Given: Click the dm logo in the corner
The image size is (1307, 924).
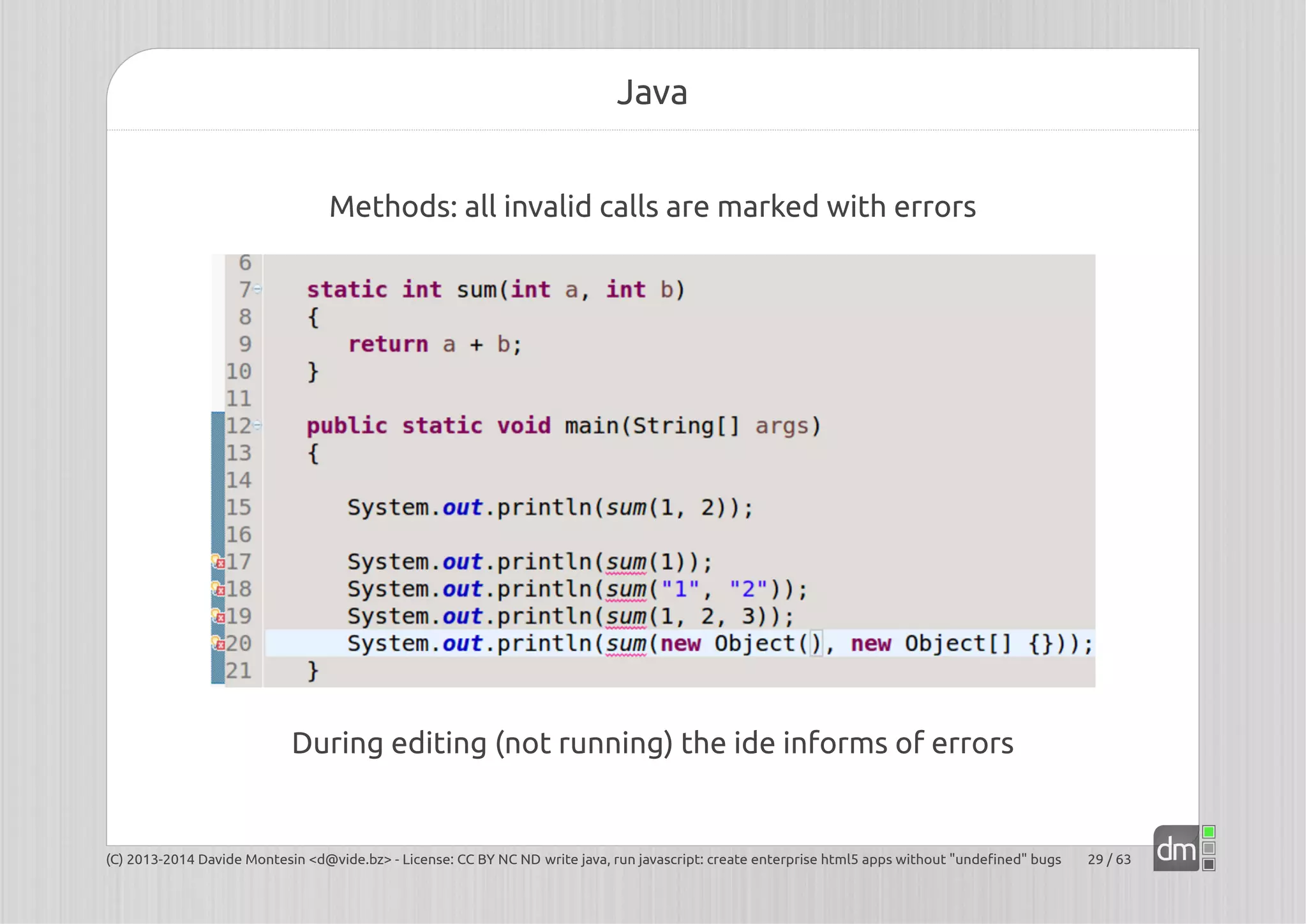Looking at the screenshot, I should tap(1176, 849).
